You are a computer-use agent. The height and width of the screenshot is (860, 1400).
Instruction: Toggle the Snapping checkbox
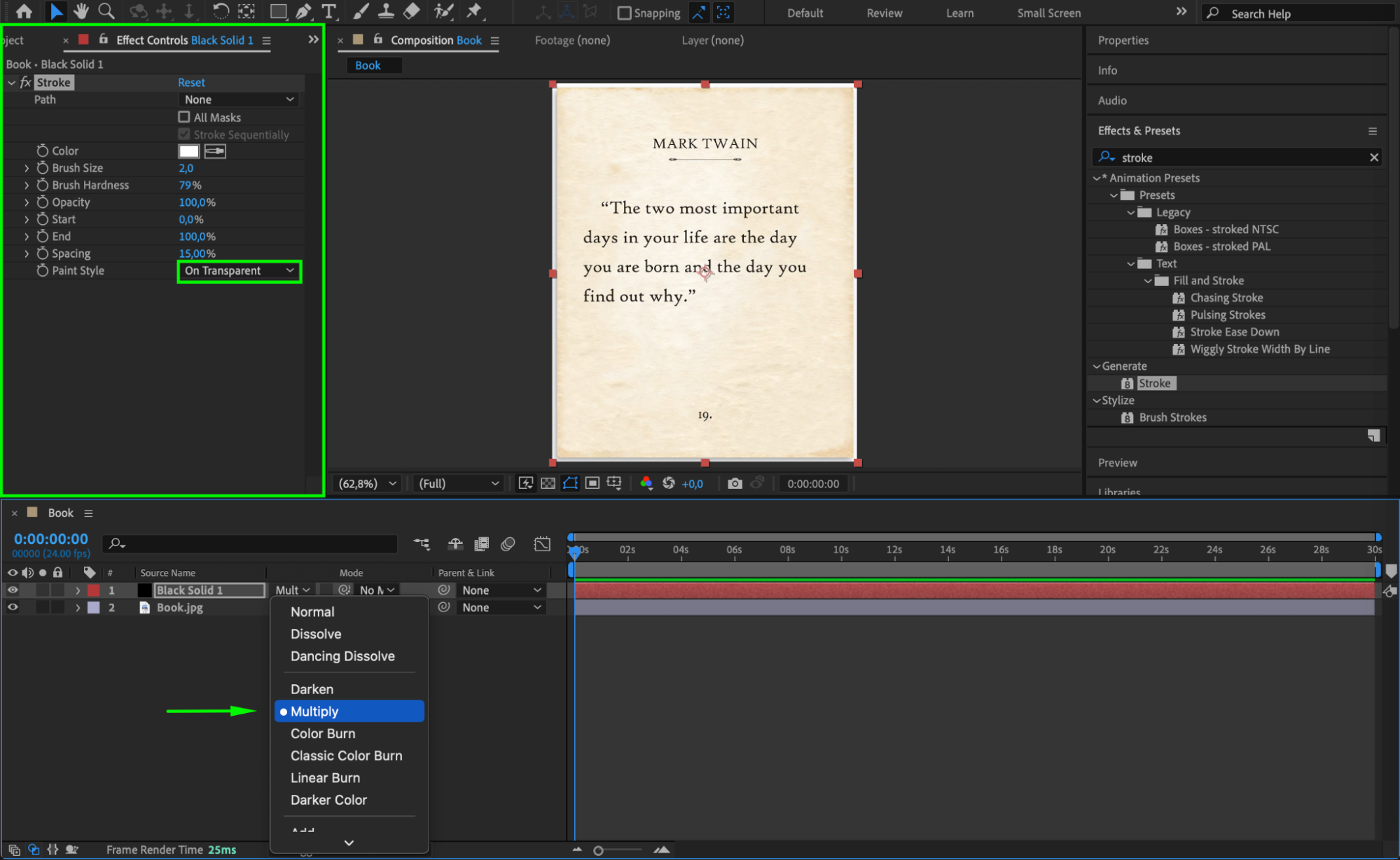click(624, 13)
